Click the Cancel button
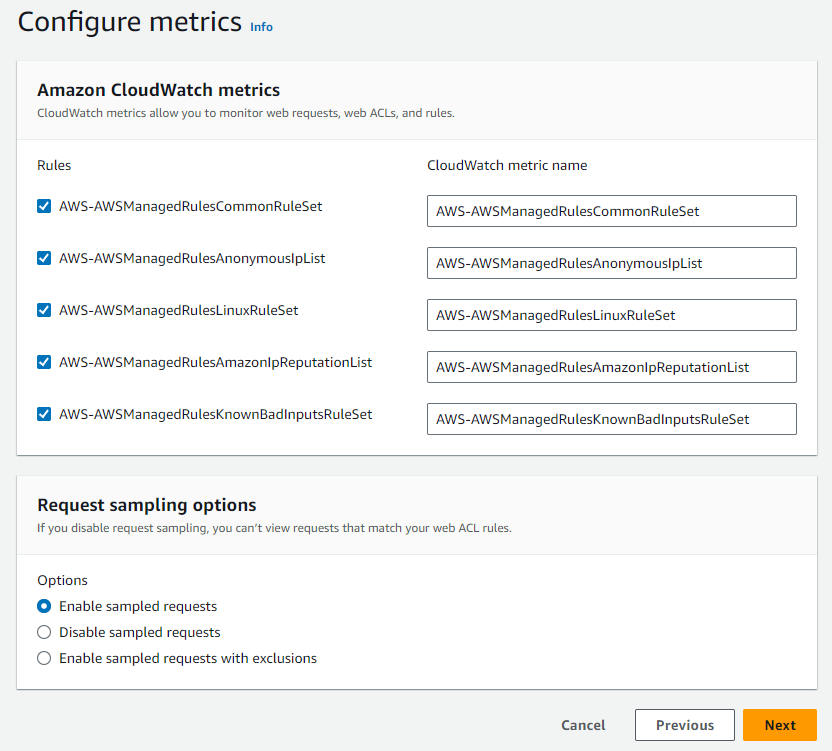Viewport: 832px width, 751px height. 583,725
